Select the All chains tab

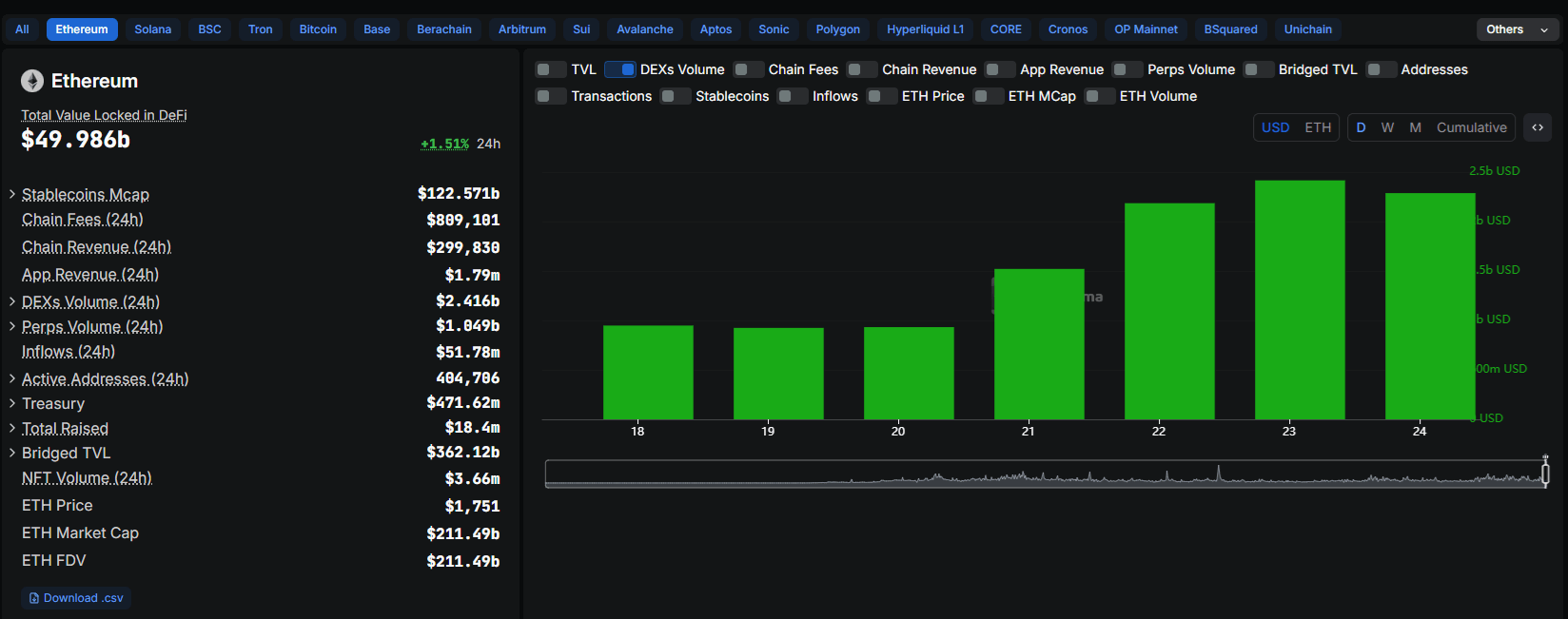[22, 29]
